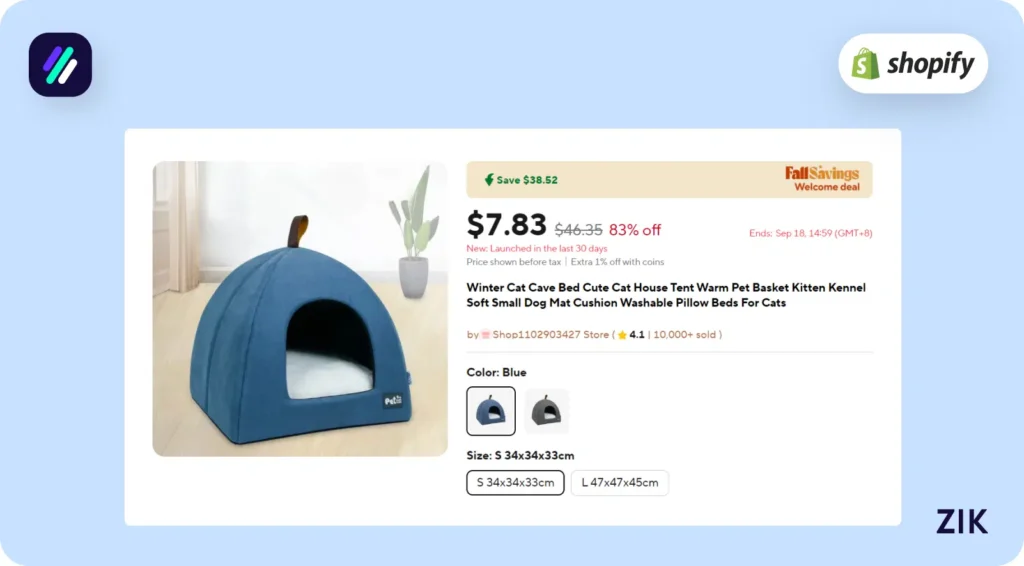The height and width of the screenshot is (566, 1024).
Task: Click the 10,000+ sold text
Action: click(685, 335)
